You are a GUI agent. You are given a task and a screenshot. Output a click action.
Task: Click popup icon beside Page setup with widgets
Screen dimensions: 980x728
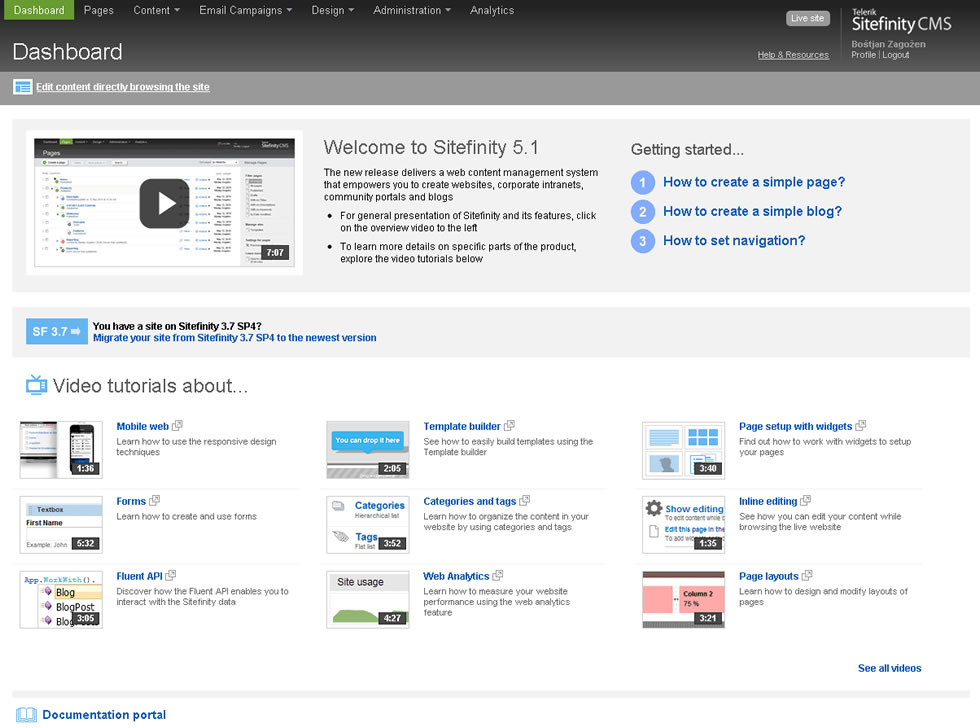point(861,426)
